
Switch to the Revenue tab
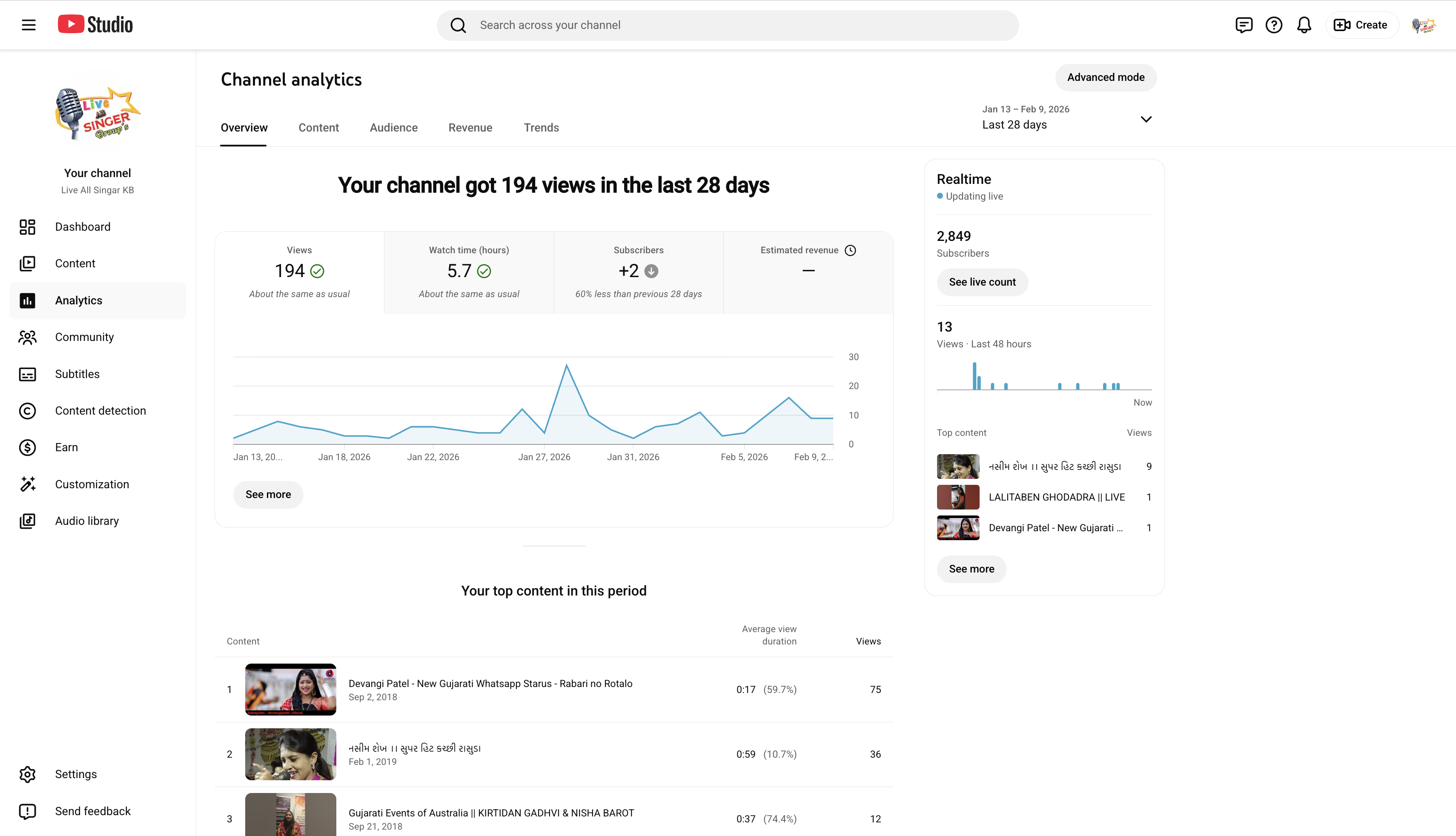pos(470,127)
